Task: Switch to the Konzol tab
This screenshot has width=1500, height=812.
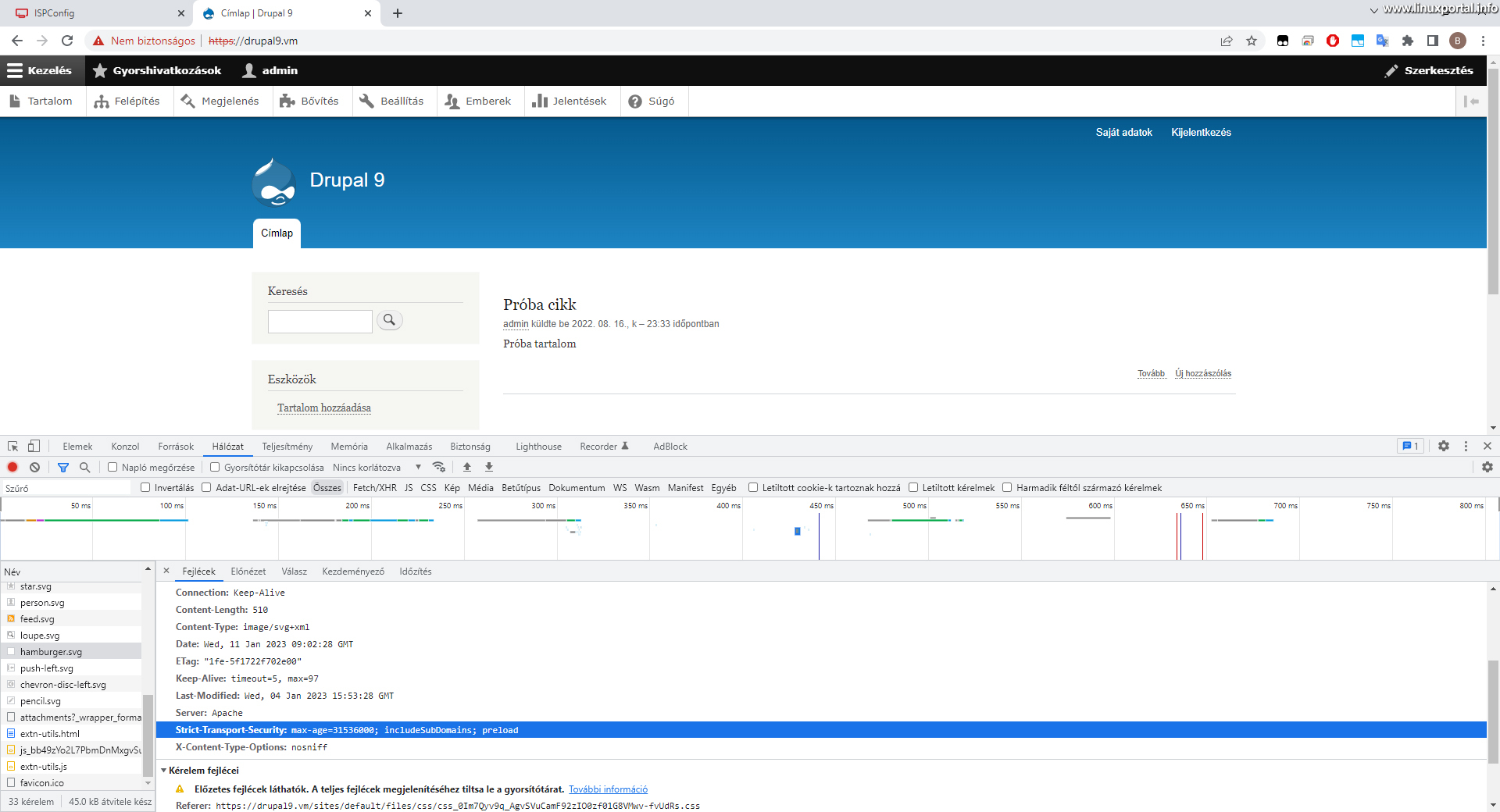Action: pos(125,446)
